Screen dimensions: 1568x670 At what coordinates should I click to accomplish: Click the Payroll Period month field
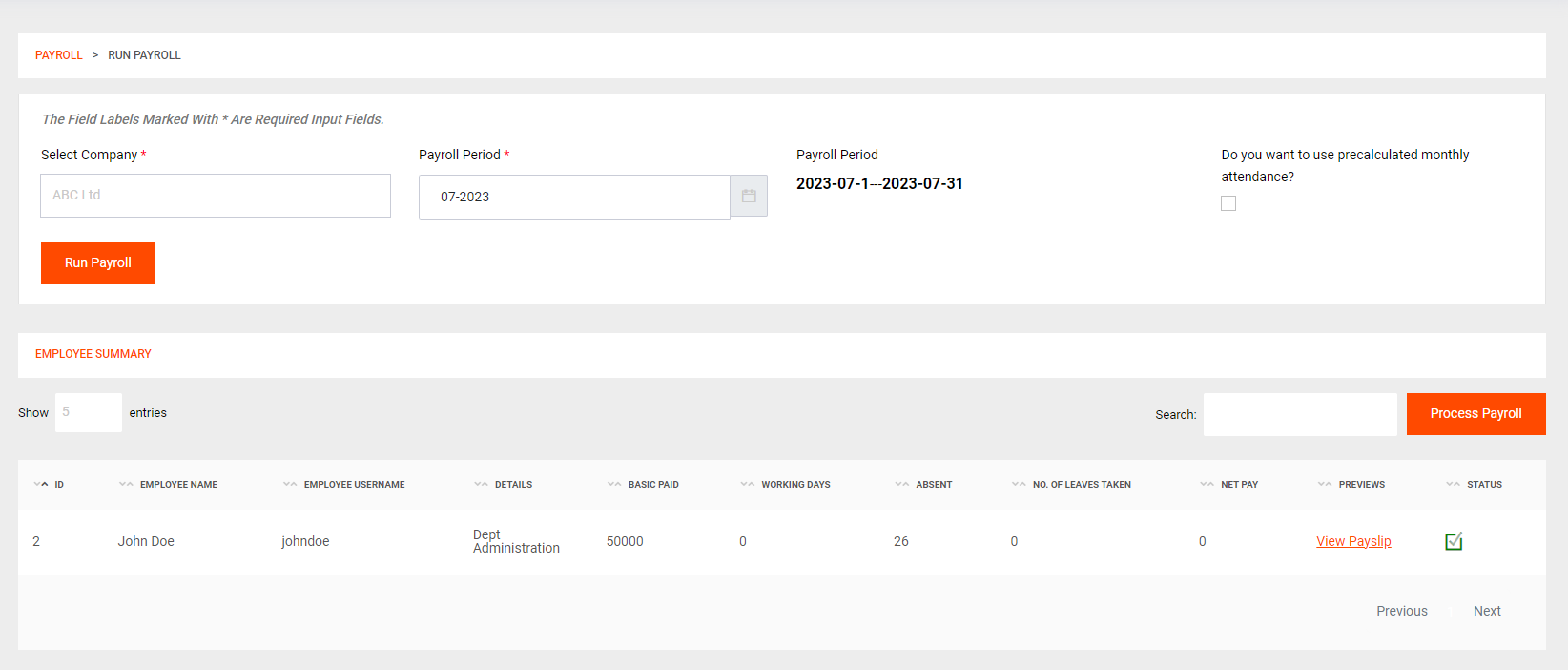click(574, 197)
